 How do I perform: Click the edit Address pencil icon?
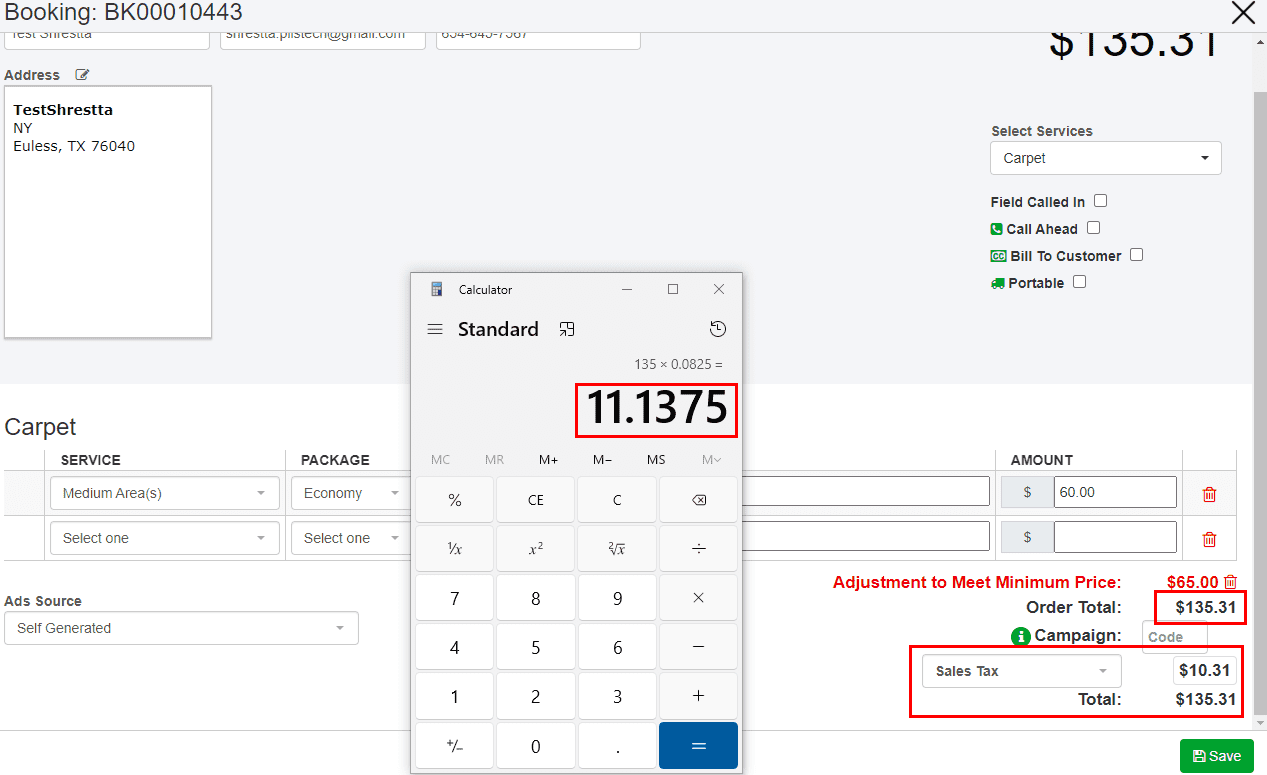click(x=82, y=75)
